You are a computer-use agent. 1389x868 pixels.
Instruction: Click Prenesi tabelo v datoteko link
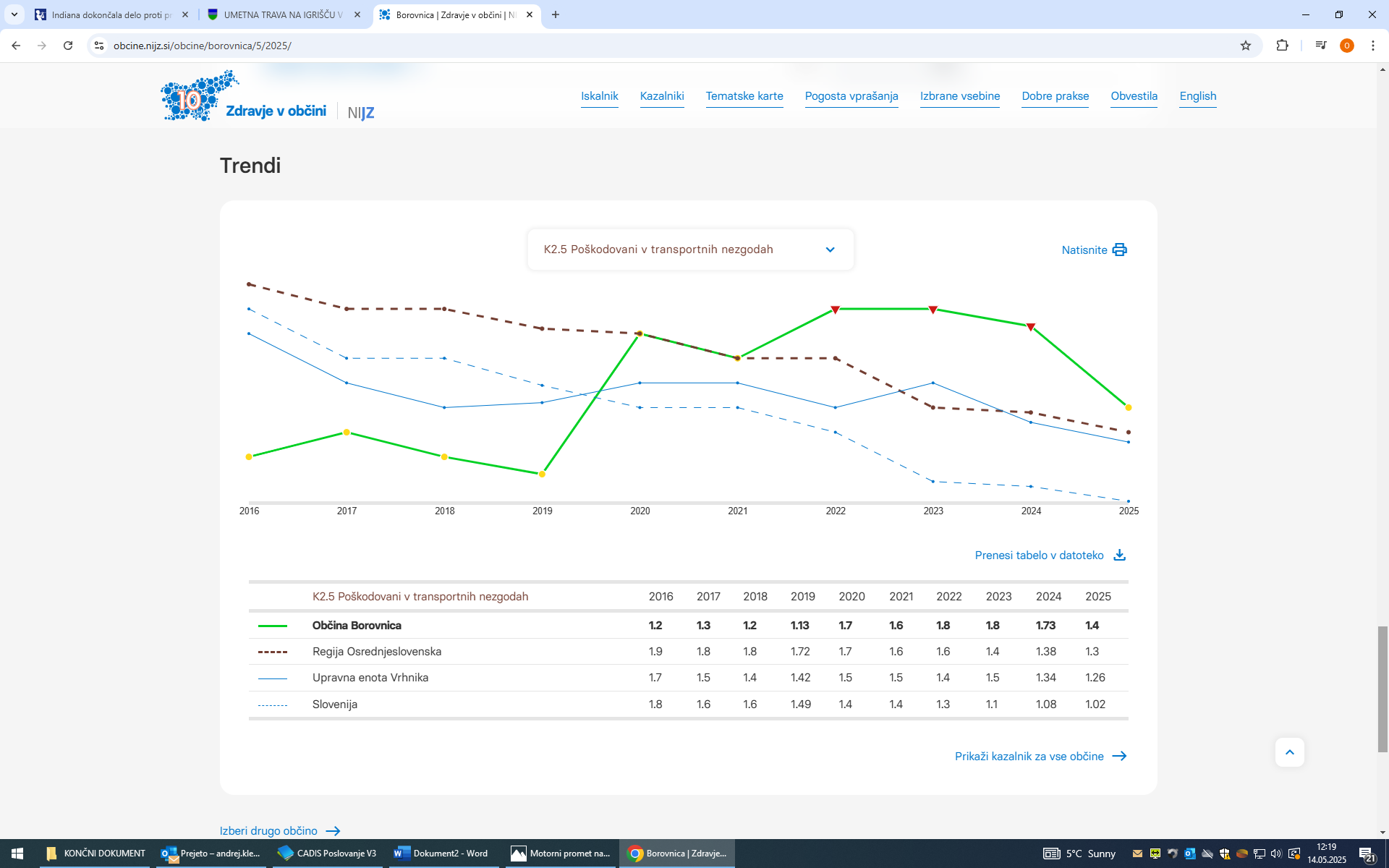pyautogui.click(x=1050, y=555)
